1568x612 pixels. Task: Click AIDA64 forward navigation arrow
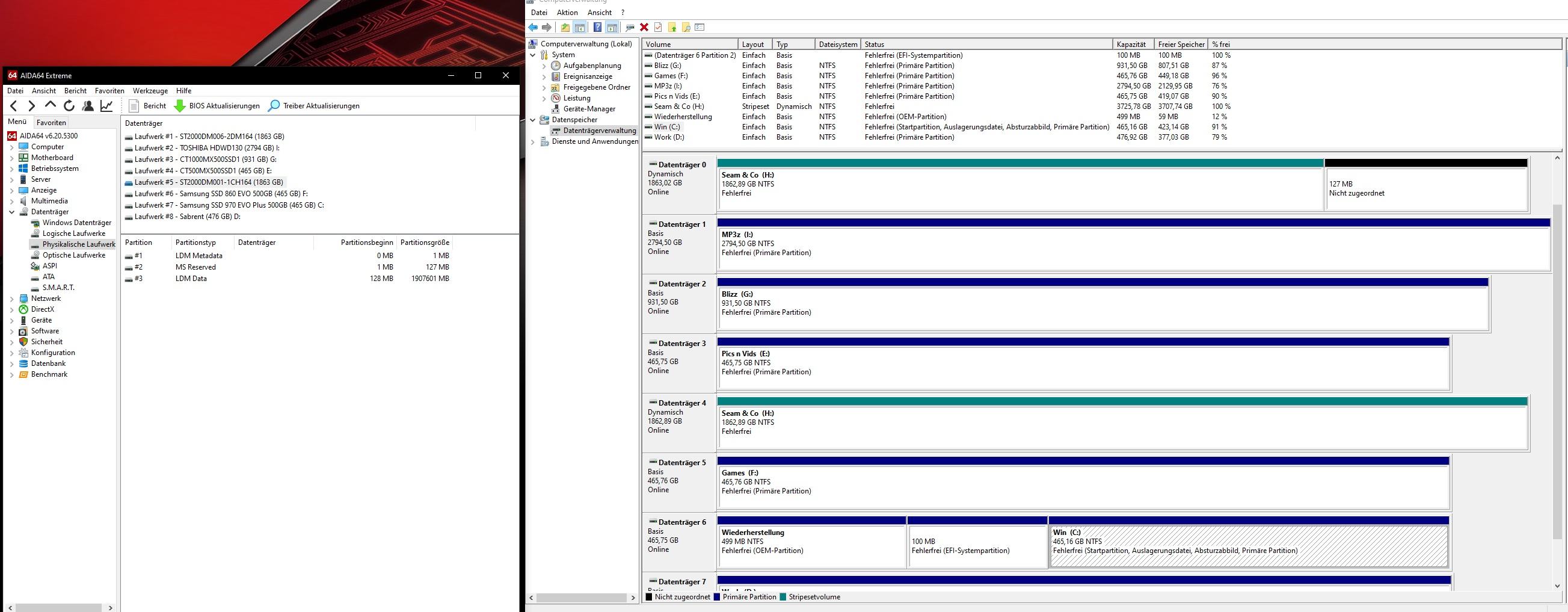coord(32,106)
